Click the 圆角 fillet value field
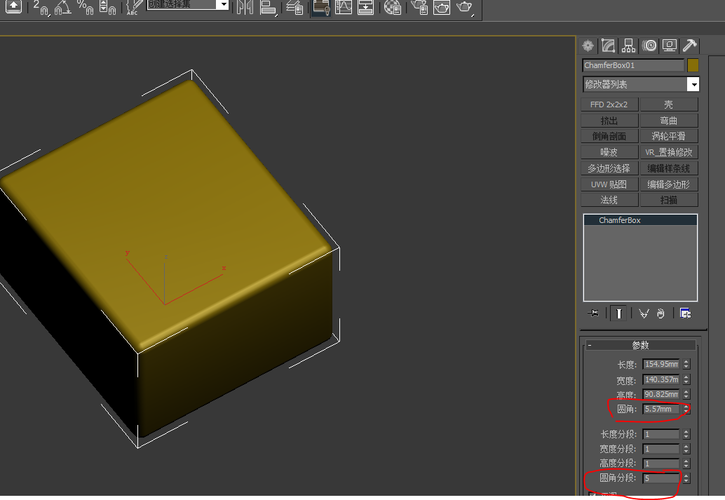The width and height of the screenshot is (725, 500). (661, 409)
